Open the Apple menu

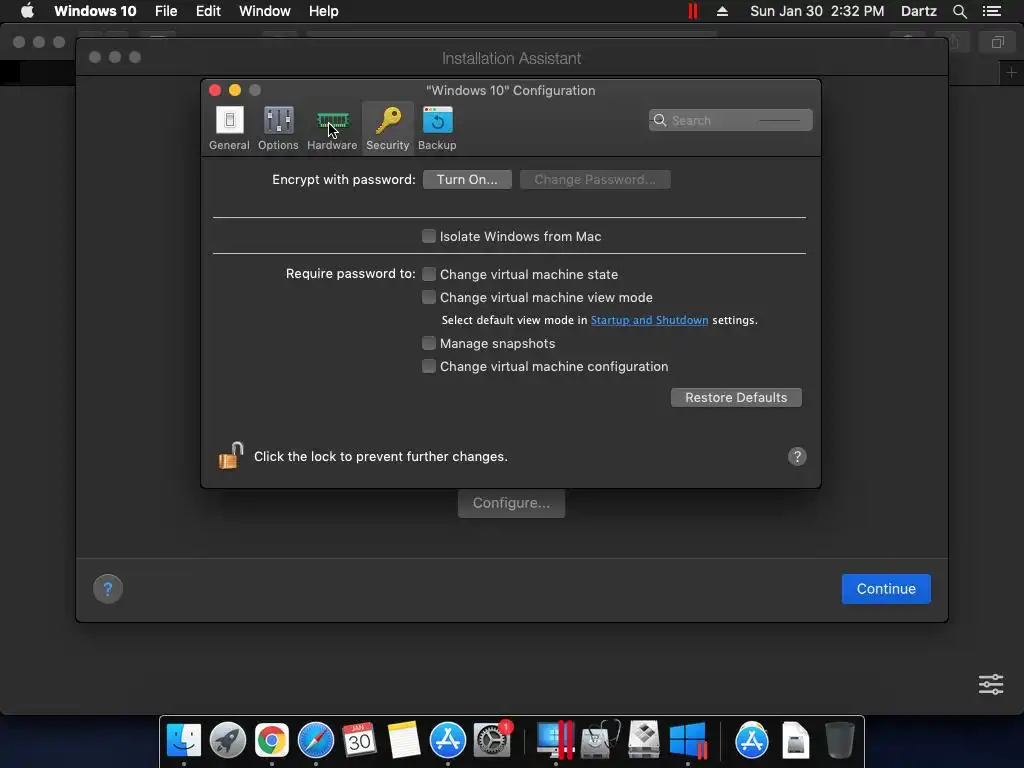pos(27,11)
